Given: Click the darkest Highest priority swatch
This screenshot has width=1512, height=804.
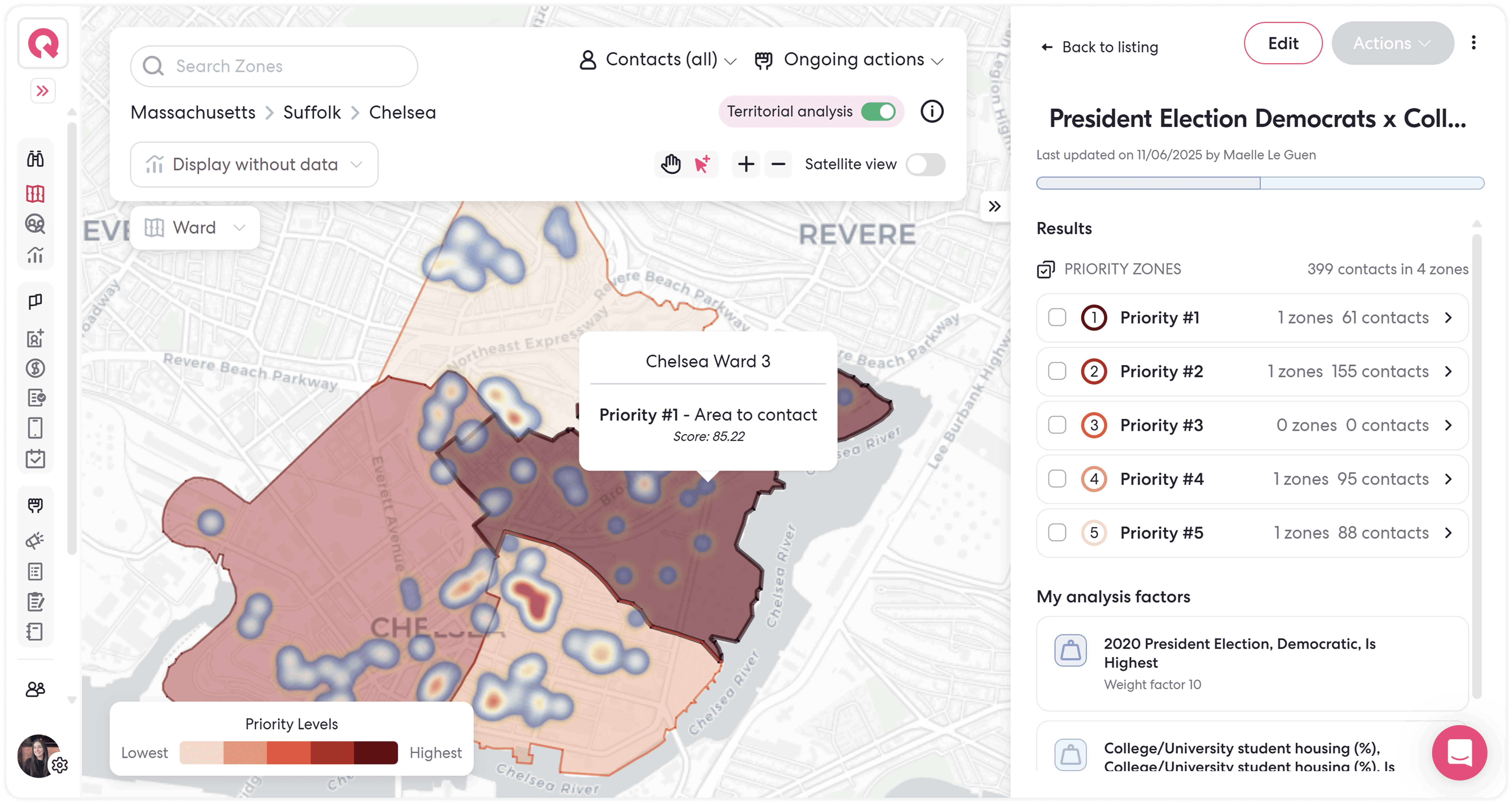Looking at the screenshot, I should coord(376,753).
